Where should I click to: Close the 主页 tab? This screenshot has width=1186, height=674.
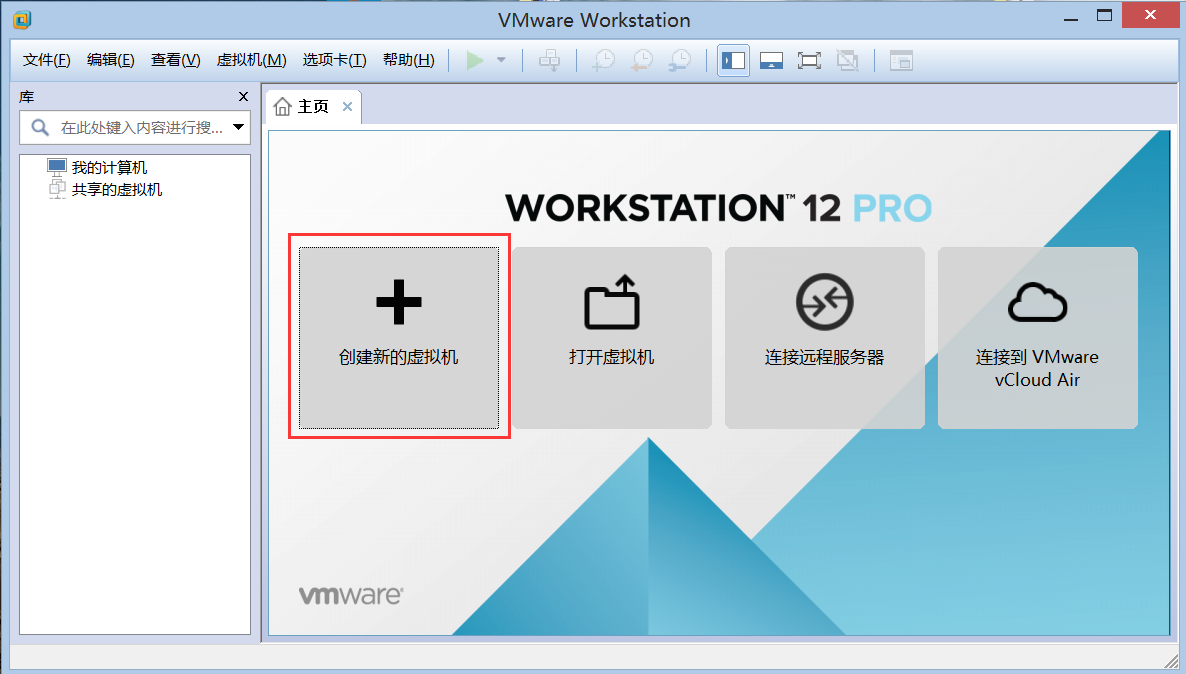click(347, 107)
